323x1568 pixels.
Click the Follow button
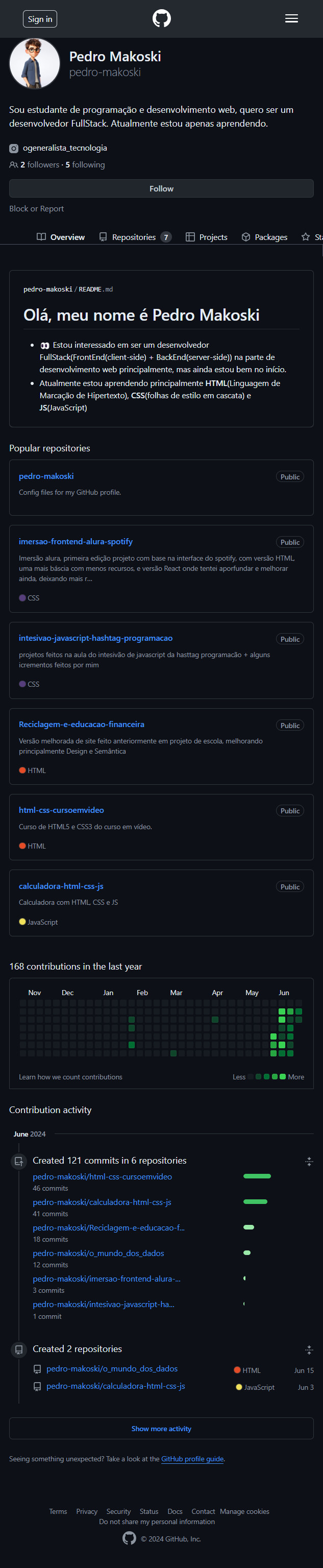[x=161, y=188]
